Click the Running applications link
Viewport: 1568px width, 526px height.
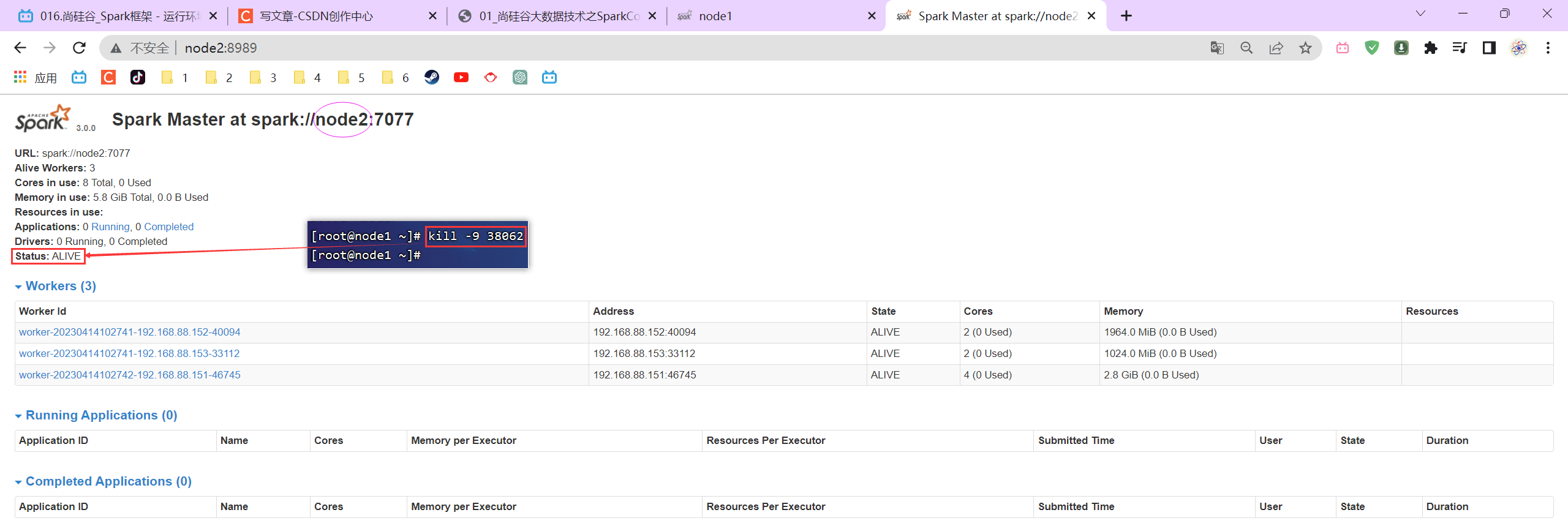(x=110, y=227)
